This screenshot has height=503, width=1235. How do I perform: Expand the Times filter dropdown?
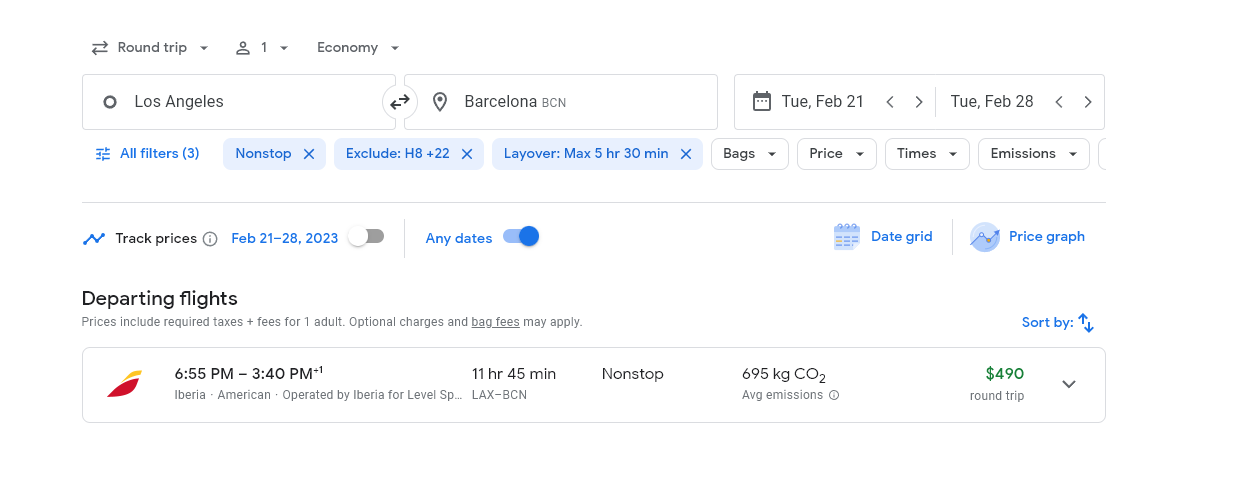tap(927, 154)
